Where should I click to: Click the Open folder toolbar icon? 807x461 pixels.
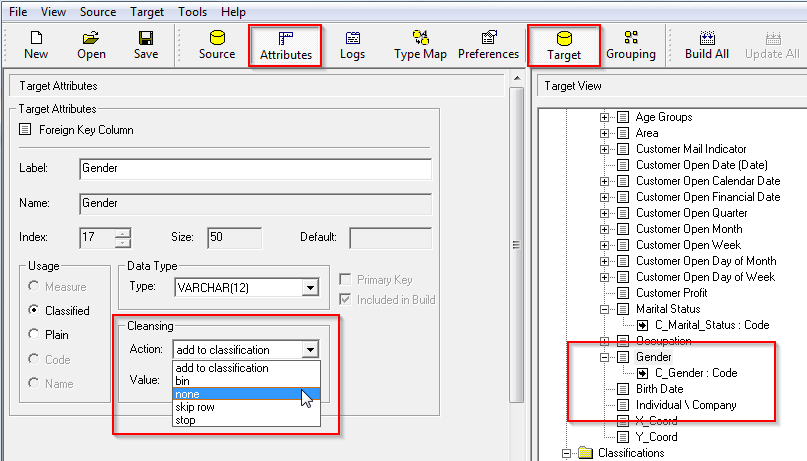pos(91,45)
